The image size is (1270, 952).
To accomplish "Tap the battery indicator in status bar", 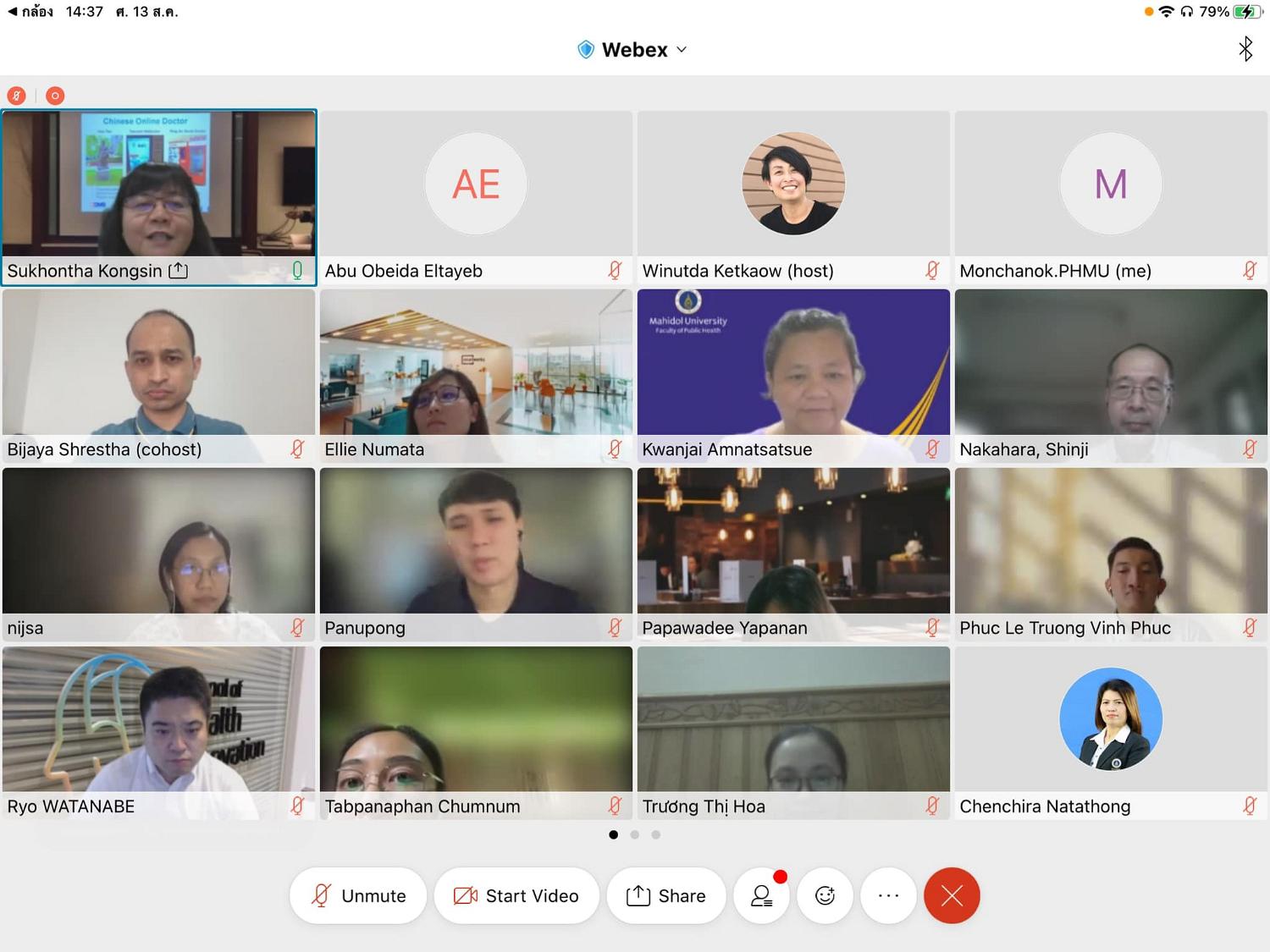I will pos(1249,12).
